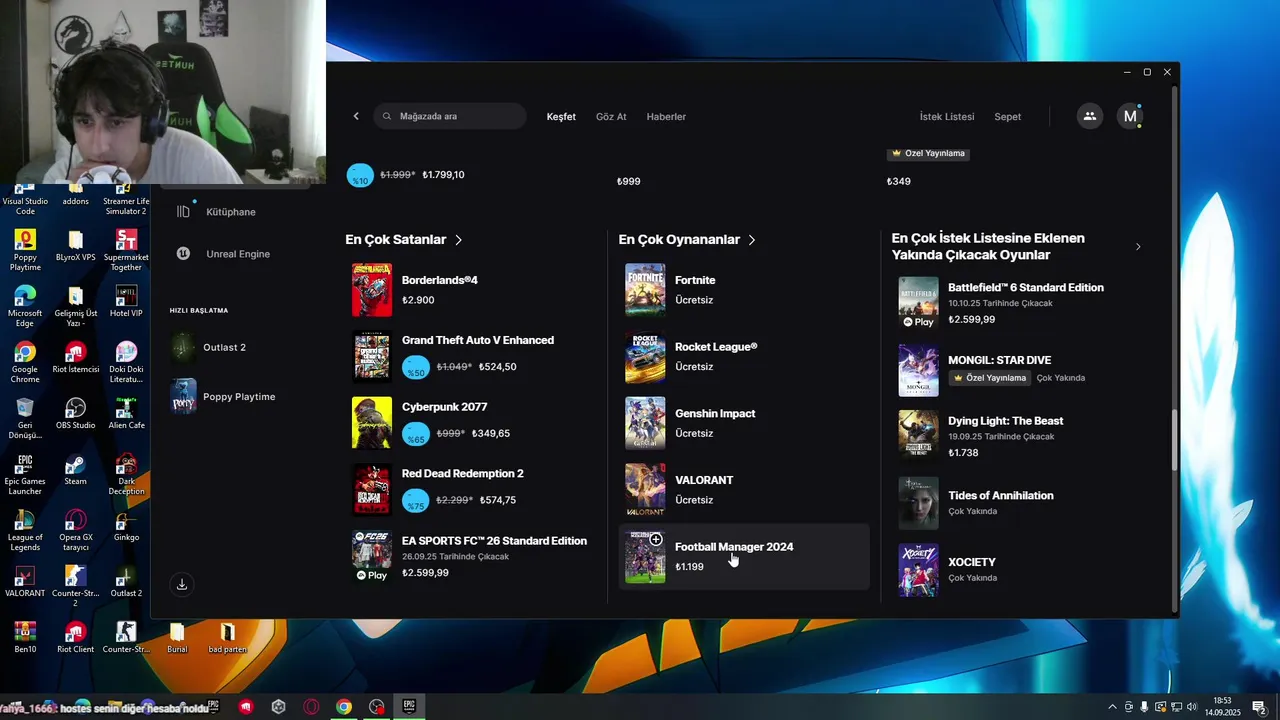This screenshot has height=720, width=1280.
Task: Expand the most wishlisted upcoming games arrow
Action: tap(1138, 246)
